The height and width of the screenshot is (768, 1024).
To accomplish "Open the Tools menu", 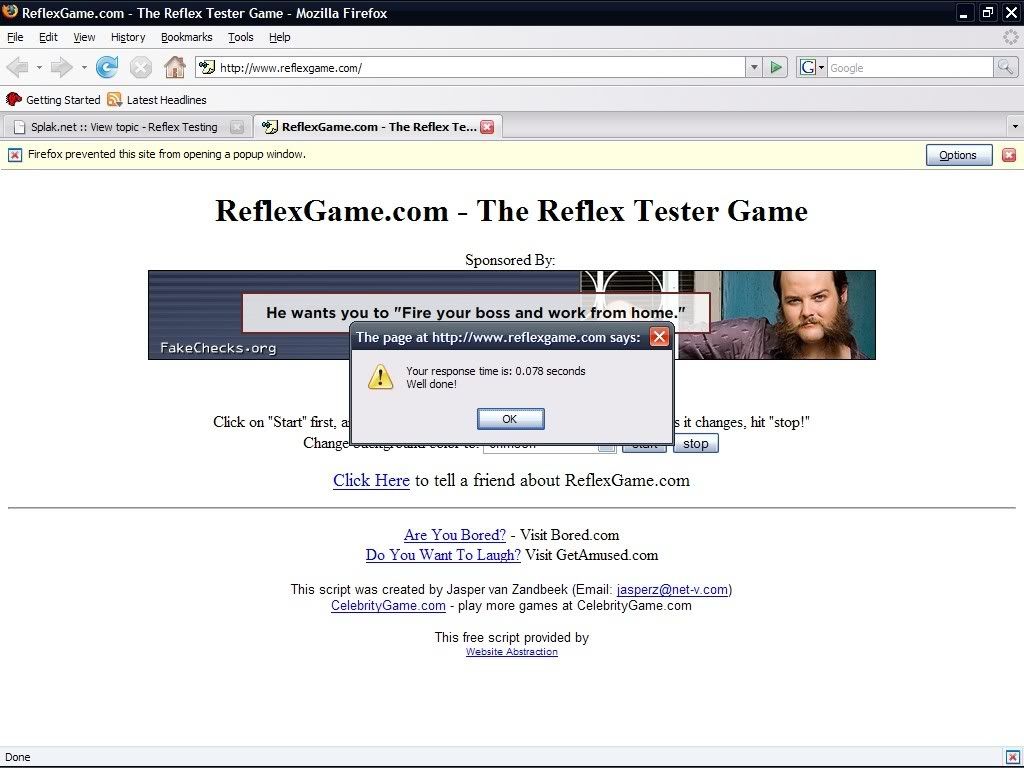I will pos(240,37).
